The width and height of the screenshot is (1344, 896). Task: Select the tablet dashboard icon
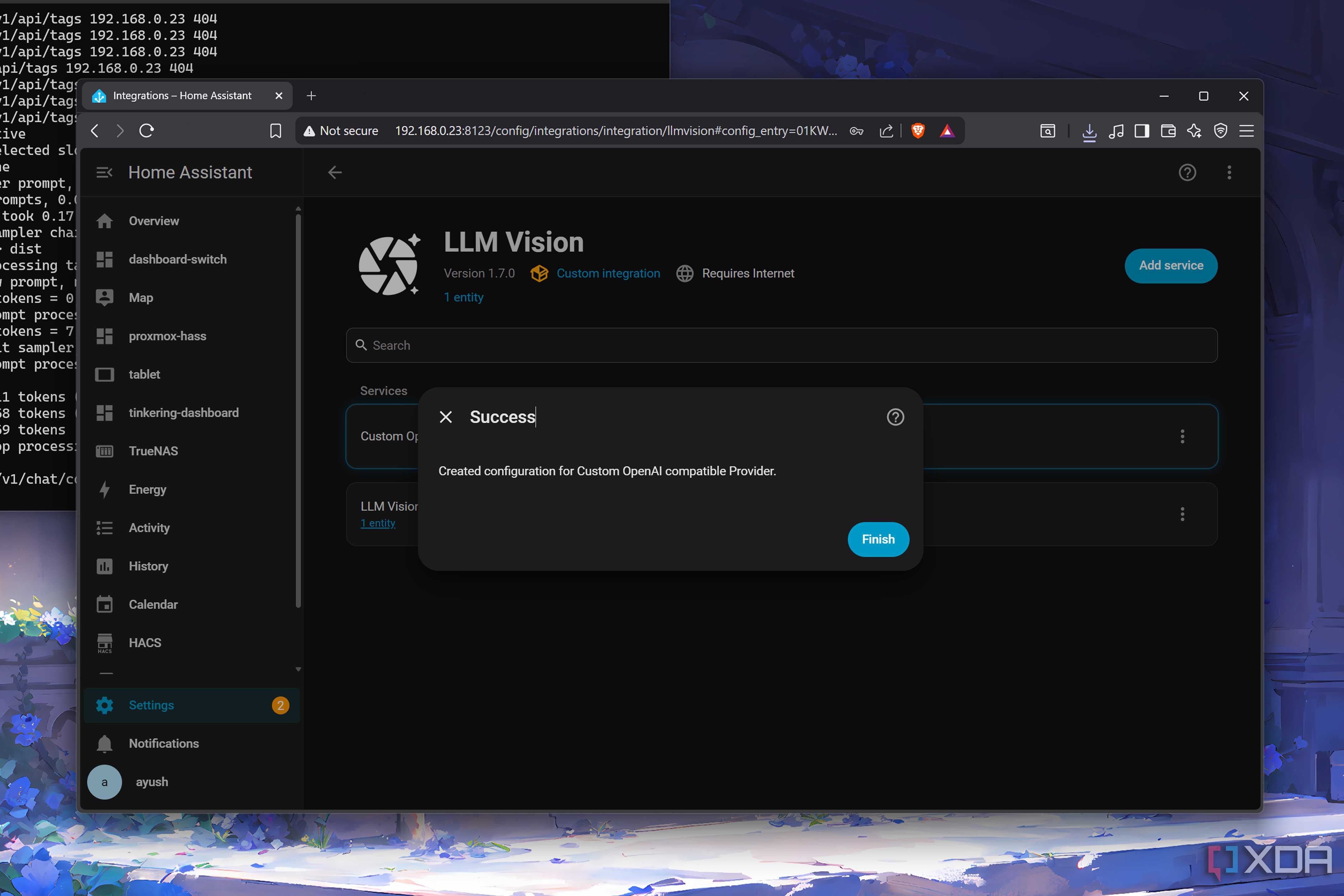(x=105, y=374)
